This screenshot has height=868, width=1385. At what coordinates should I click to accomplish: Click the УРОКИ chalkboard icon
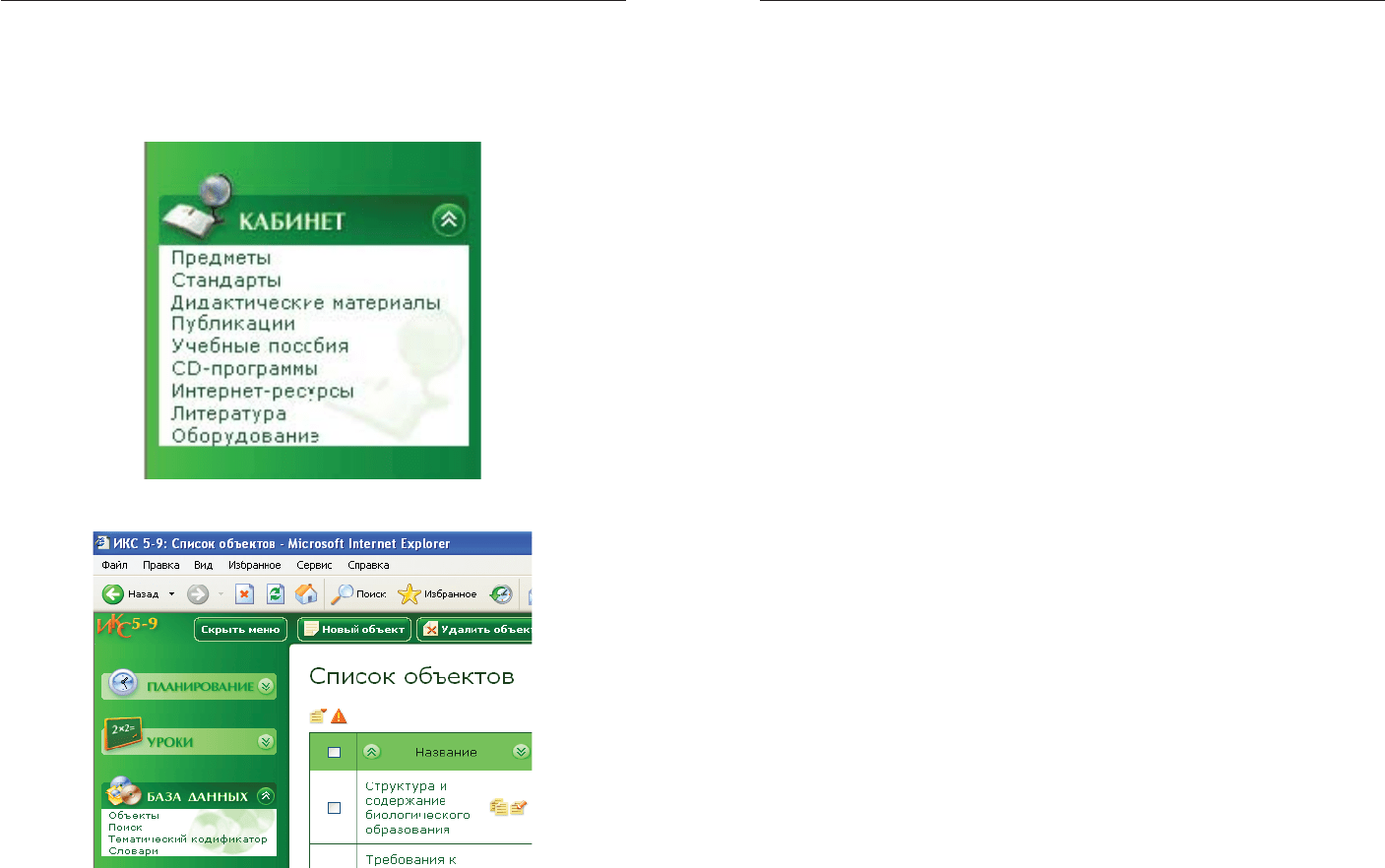pos(125,734)
